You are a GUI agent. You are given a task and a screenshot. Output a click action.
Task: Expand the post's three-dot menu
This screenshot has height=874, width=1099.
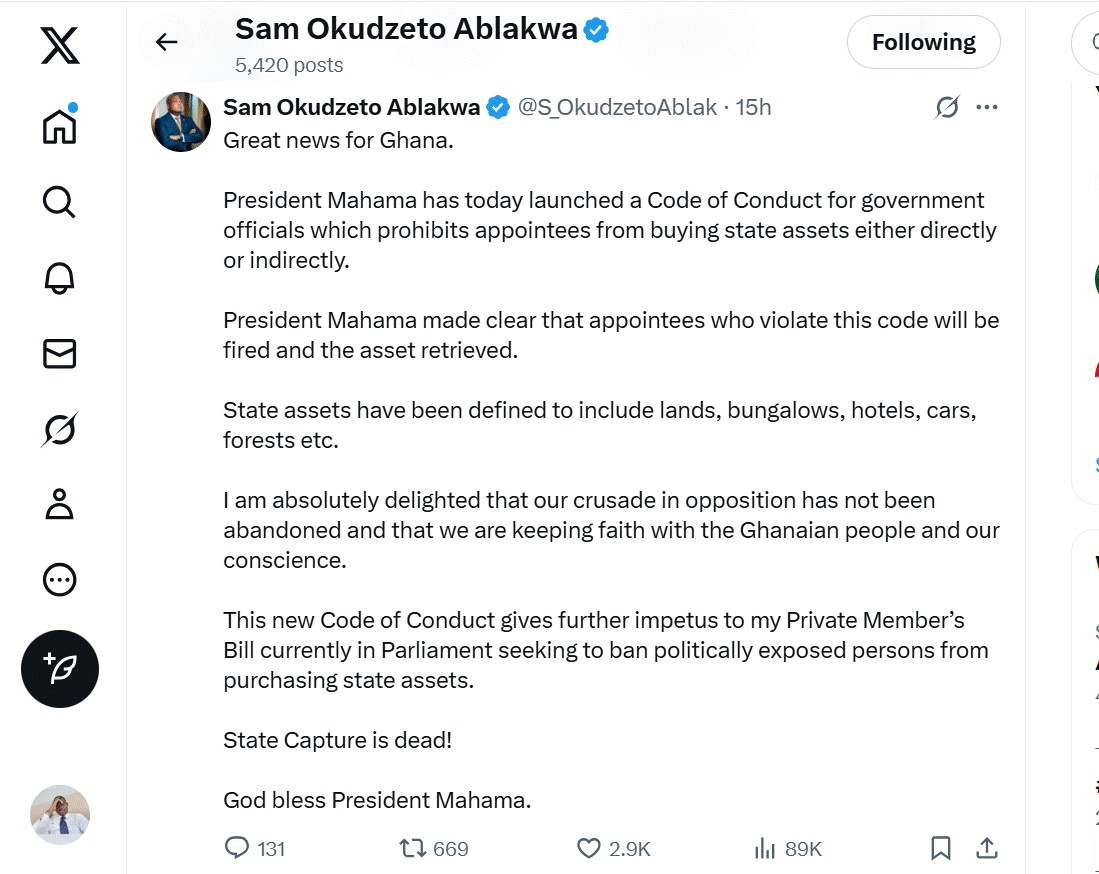pyautogui.click(x=987, y=107)
